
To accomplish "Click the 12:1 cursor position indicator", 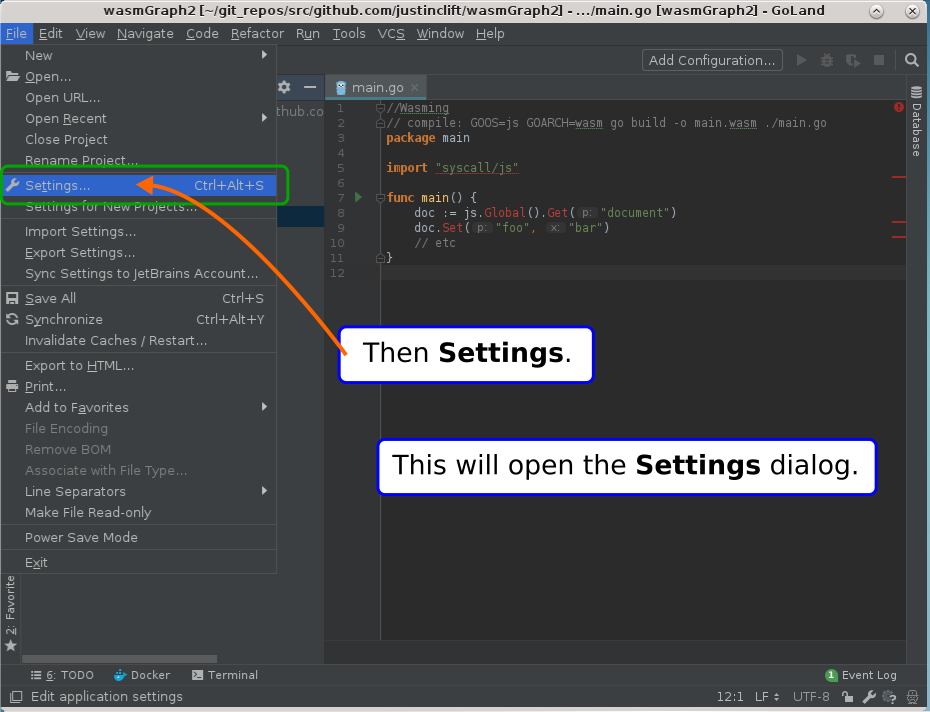I will click(x=730, y=697).
